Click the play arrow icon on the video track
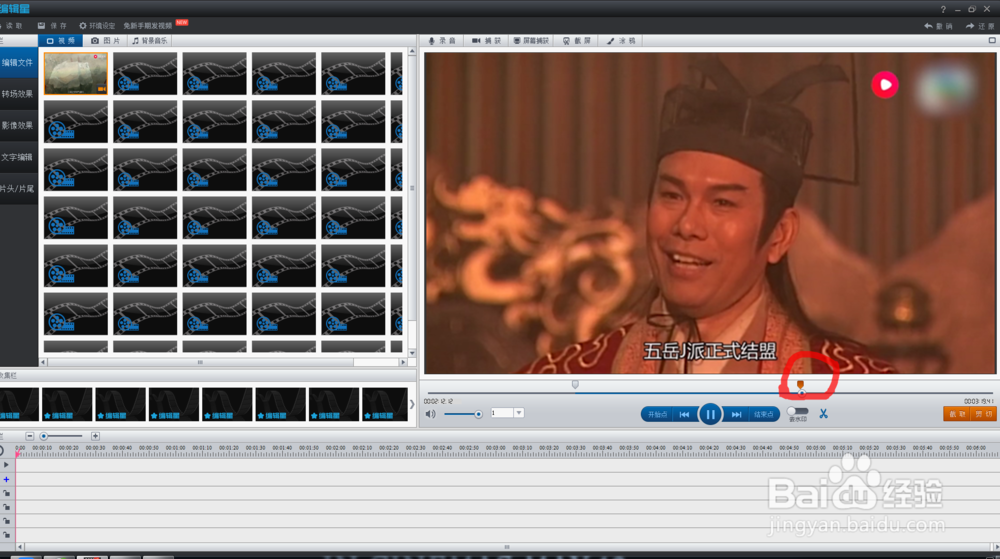Screen dimensions: 1000x559 6,465
